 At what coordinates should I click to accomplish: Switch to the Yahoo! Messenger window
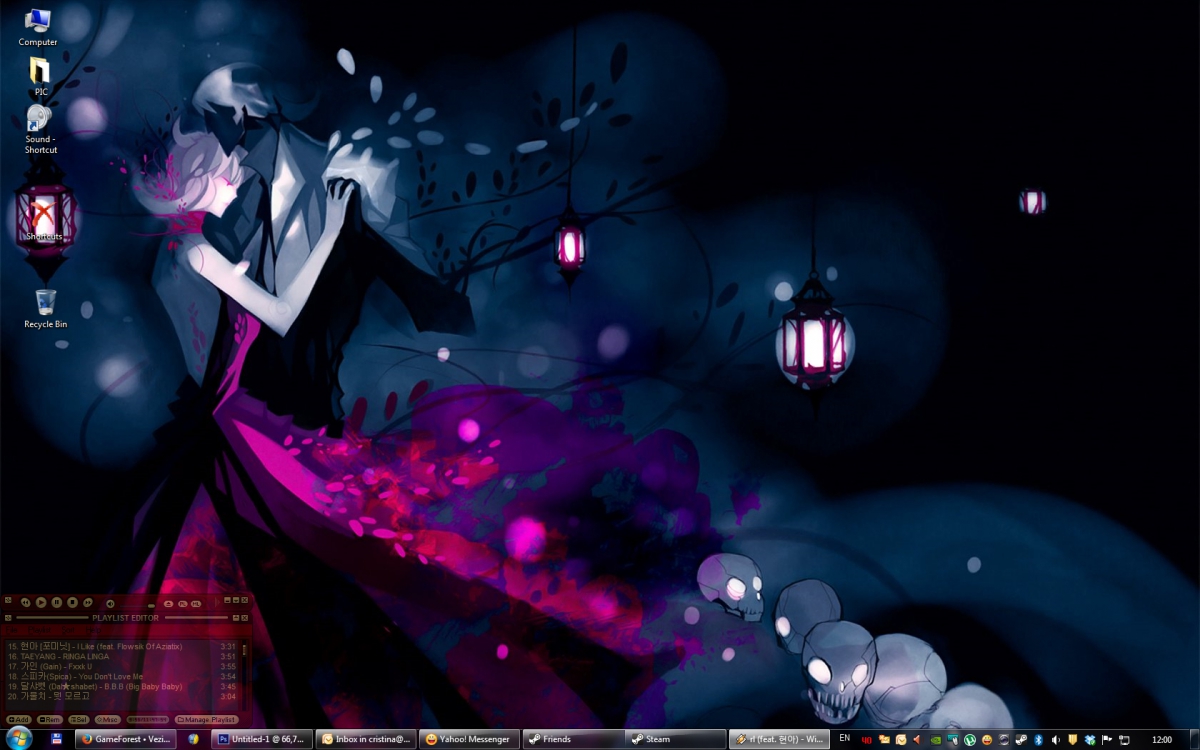pyautogui.click(x=468, y=740)
